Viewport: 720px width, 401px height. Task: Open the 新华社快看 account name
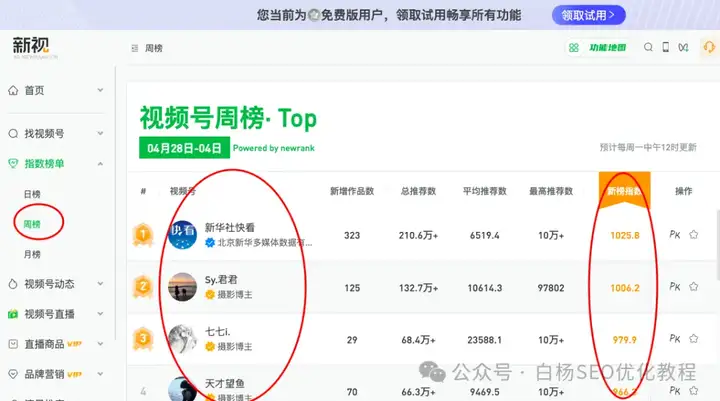[x=230, y=227]
